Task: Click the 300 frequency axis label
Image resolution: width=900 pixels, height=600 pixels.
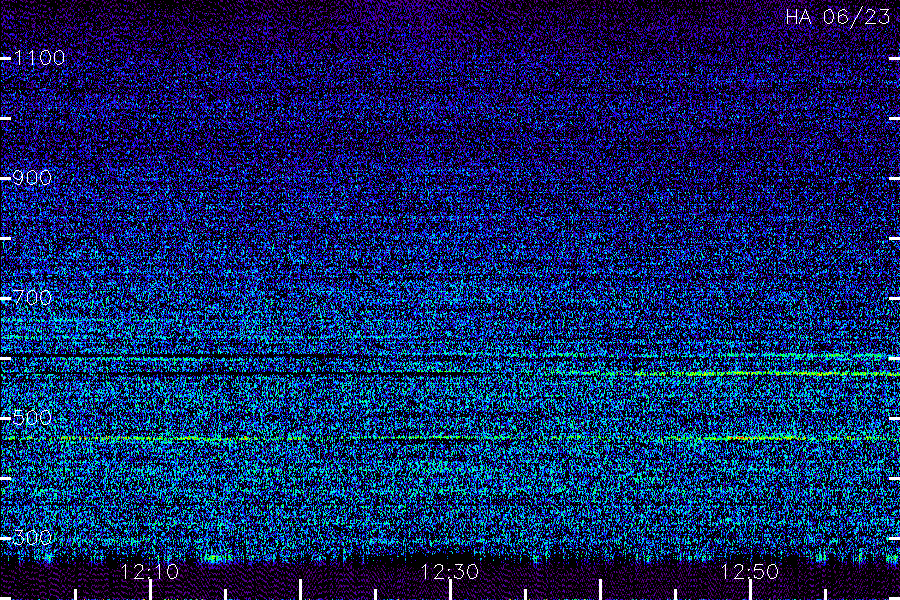Action: (x=32, y=537)
